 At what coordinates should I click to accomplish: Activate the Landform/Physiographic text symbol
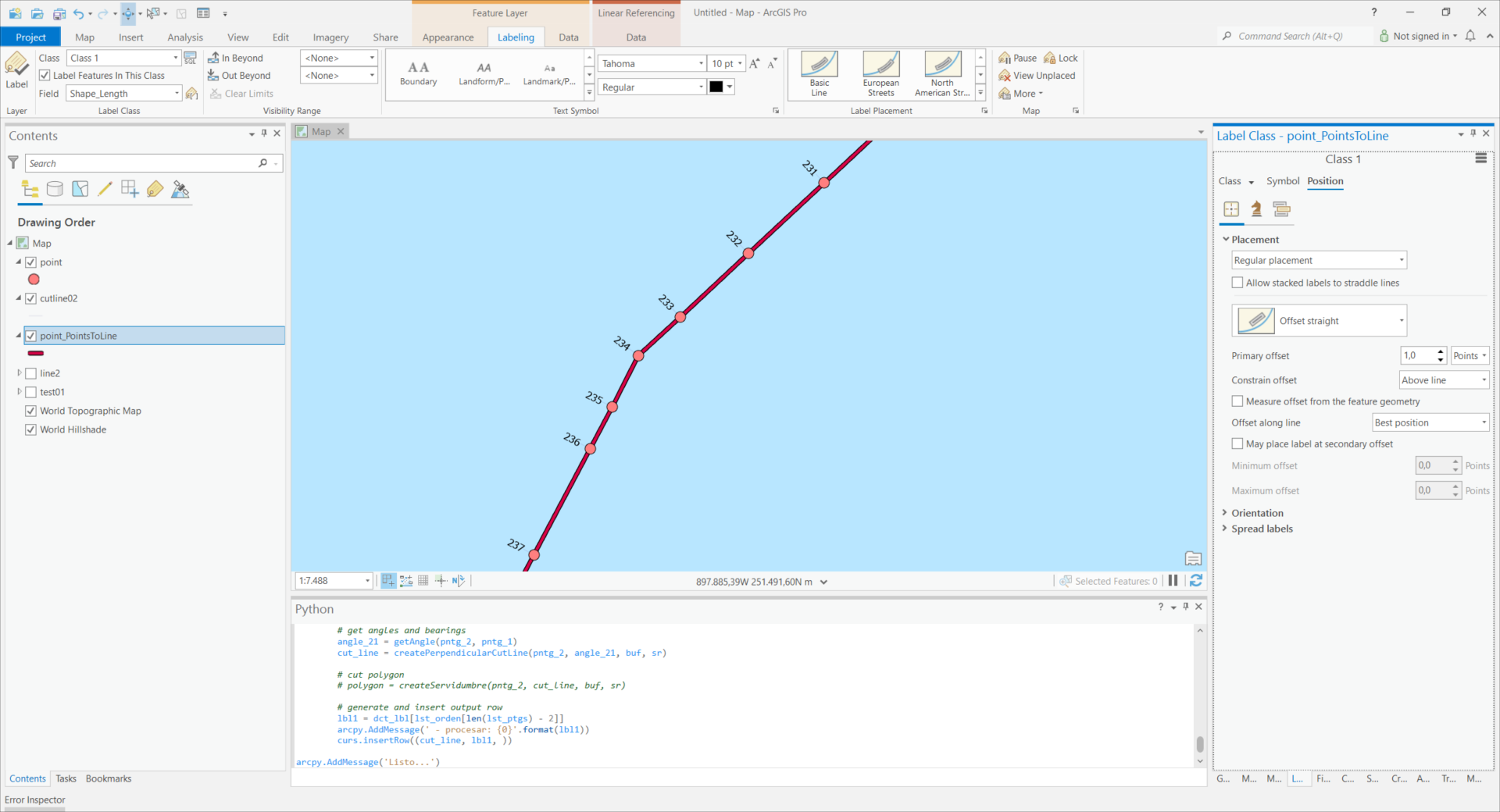coord(484,73)
